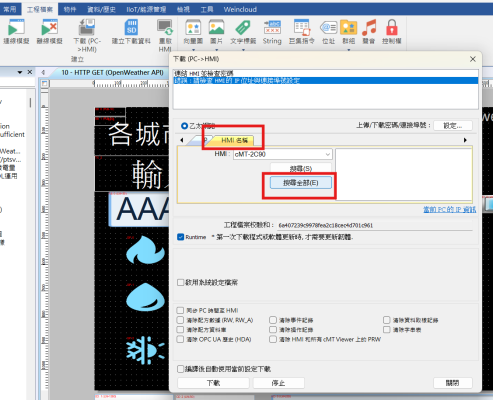Open the side panel options dropdown arrow

pos(20,72)
